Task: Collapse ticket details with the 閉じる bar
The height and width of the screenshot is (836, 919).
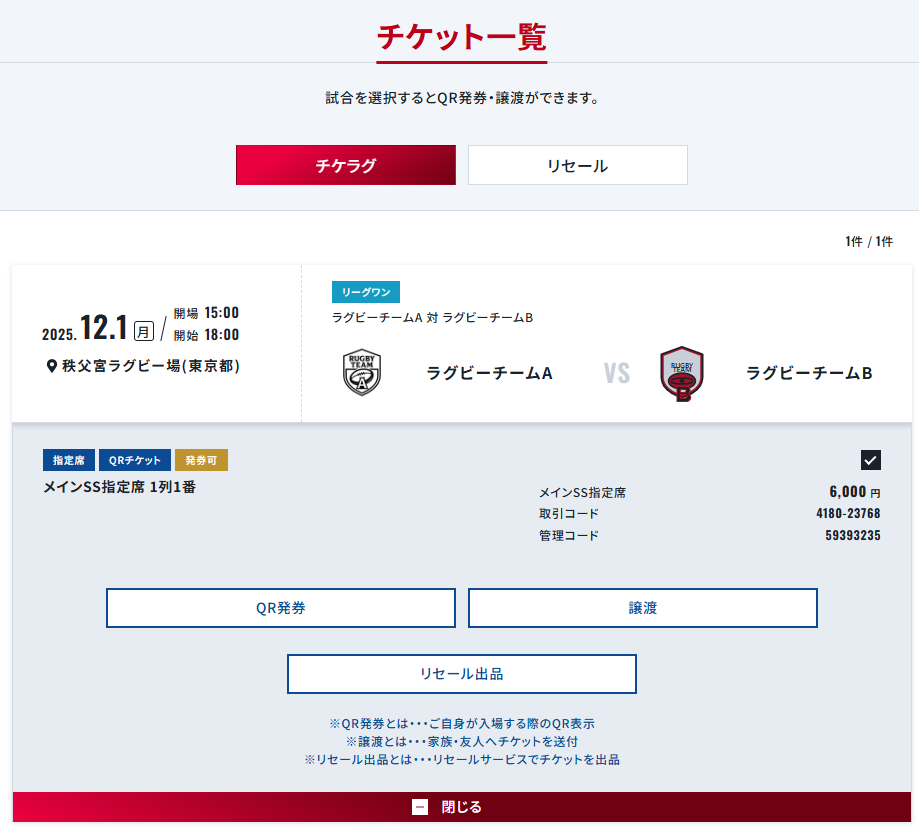Action: coord(461,807)
